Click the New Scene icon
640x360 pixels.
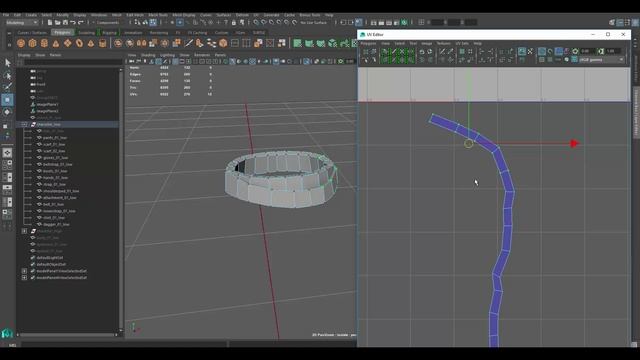[x=49, y=22]
